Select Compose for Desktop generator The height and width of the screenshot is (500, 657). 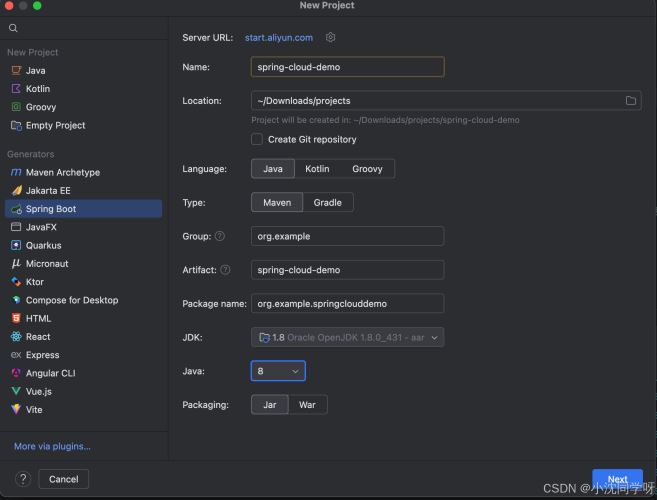(x=83, y=300)
